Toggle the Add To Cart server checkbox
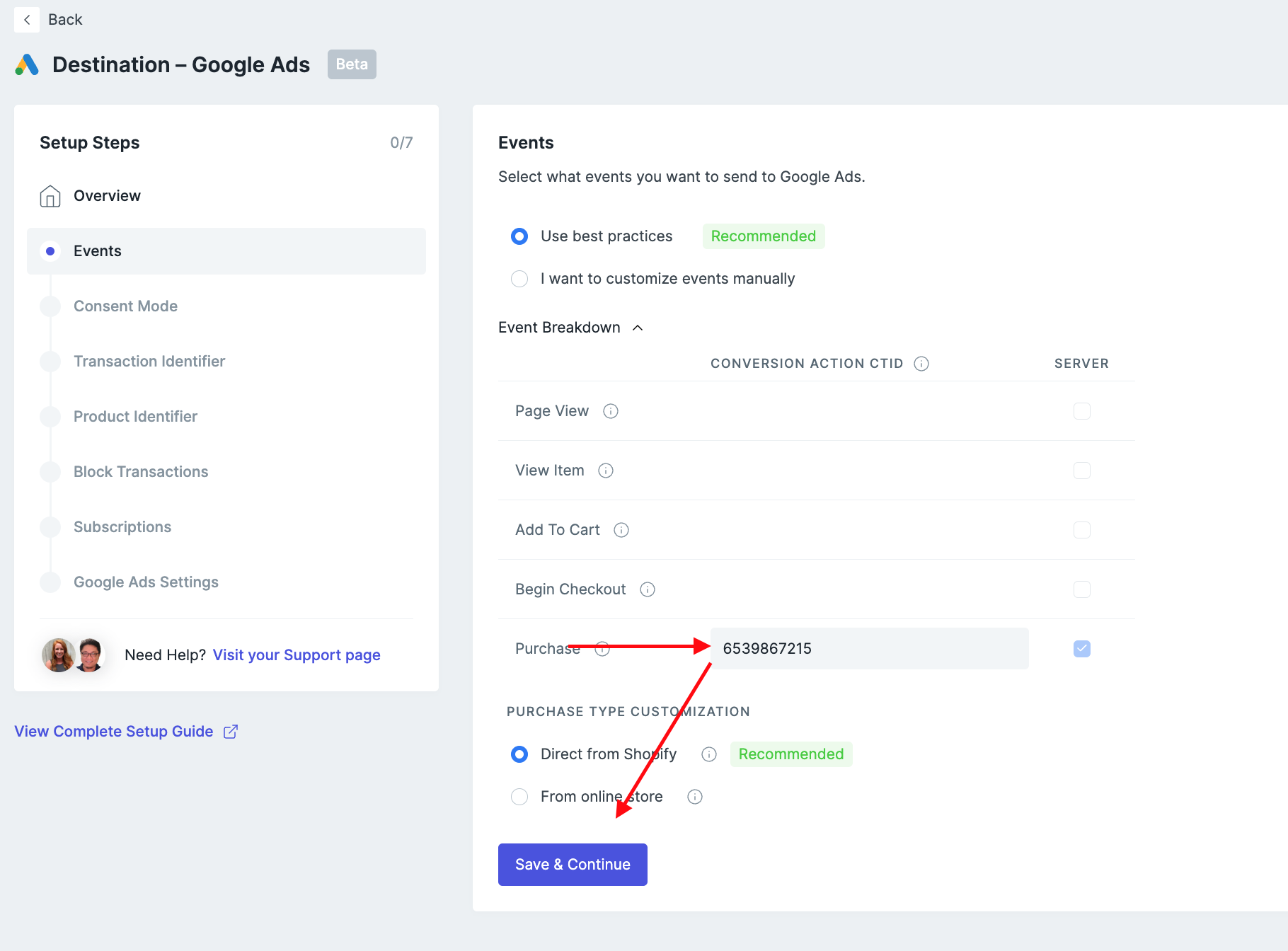 1082,530
